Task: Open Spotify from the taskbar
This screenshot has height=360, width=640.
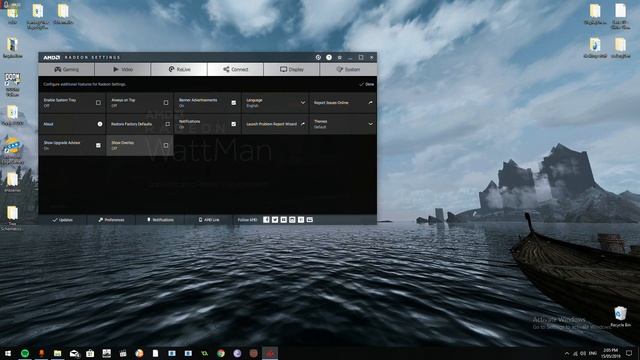Action: 25,353
